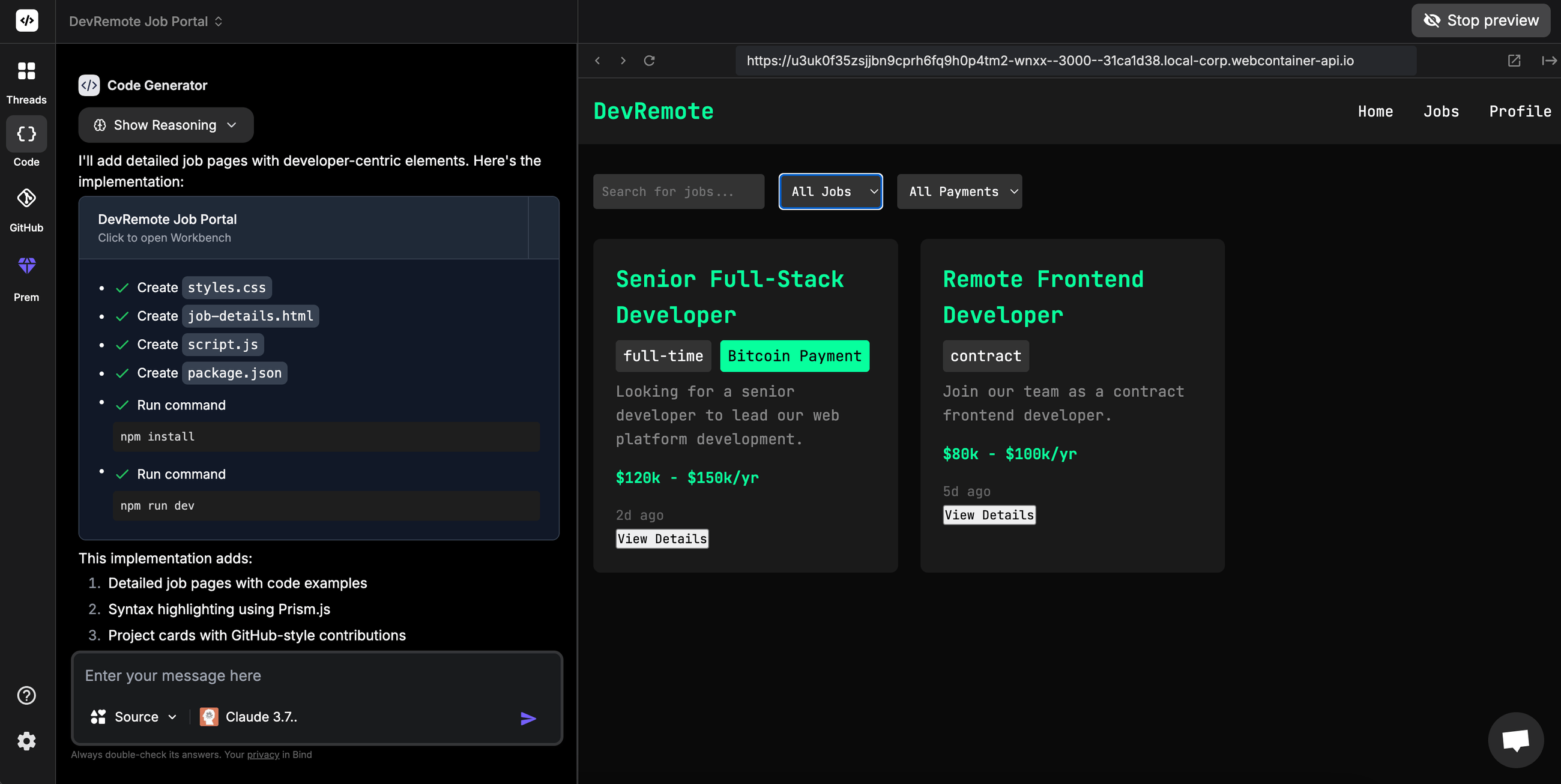
Task: Open the chat bubble widget
Action: click(1515, 740)
